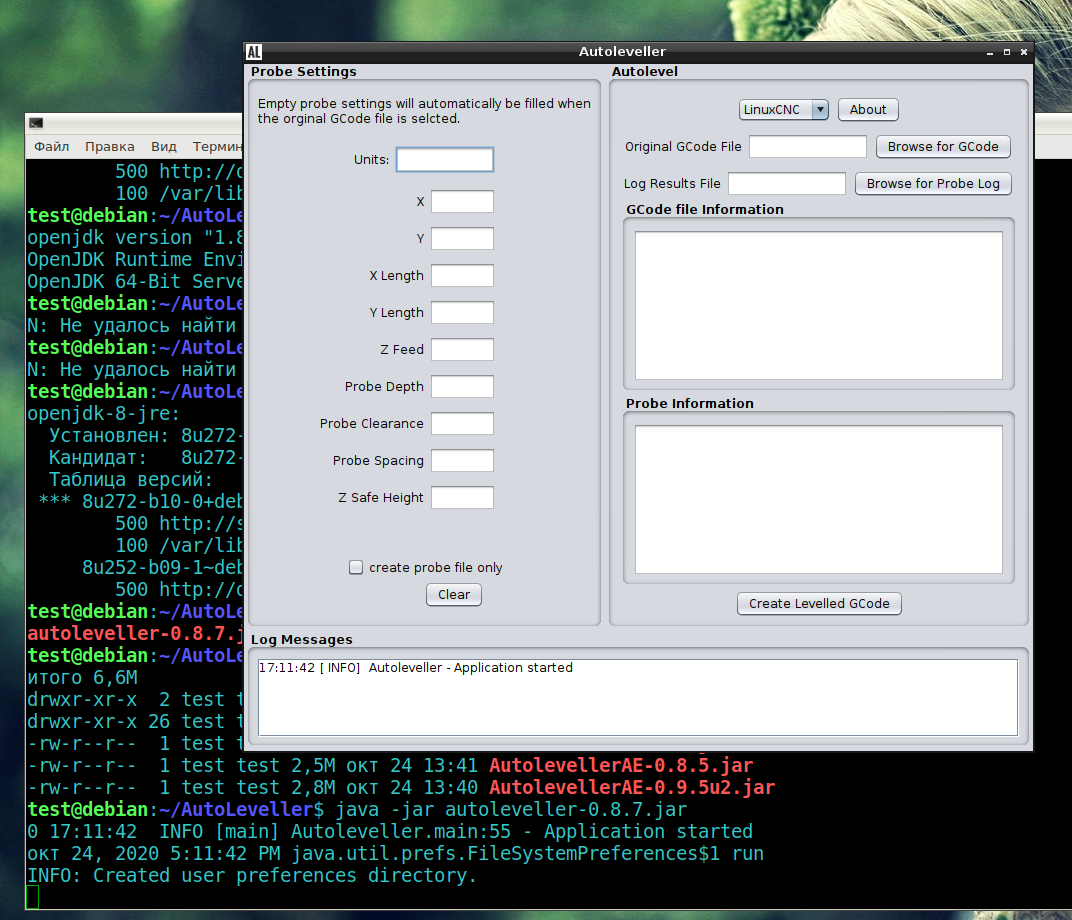Viewport: 1072px width, 920px height.
Task: Open the Терминал menu in terminal window
Action: [217, 146]
